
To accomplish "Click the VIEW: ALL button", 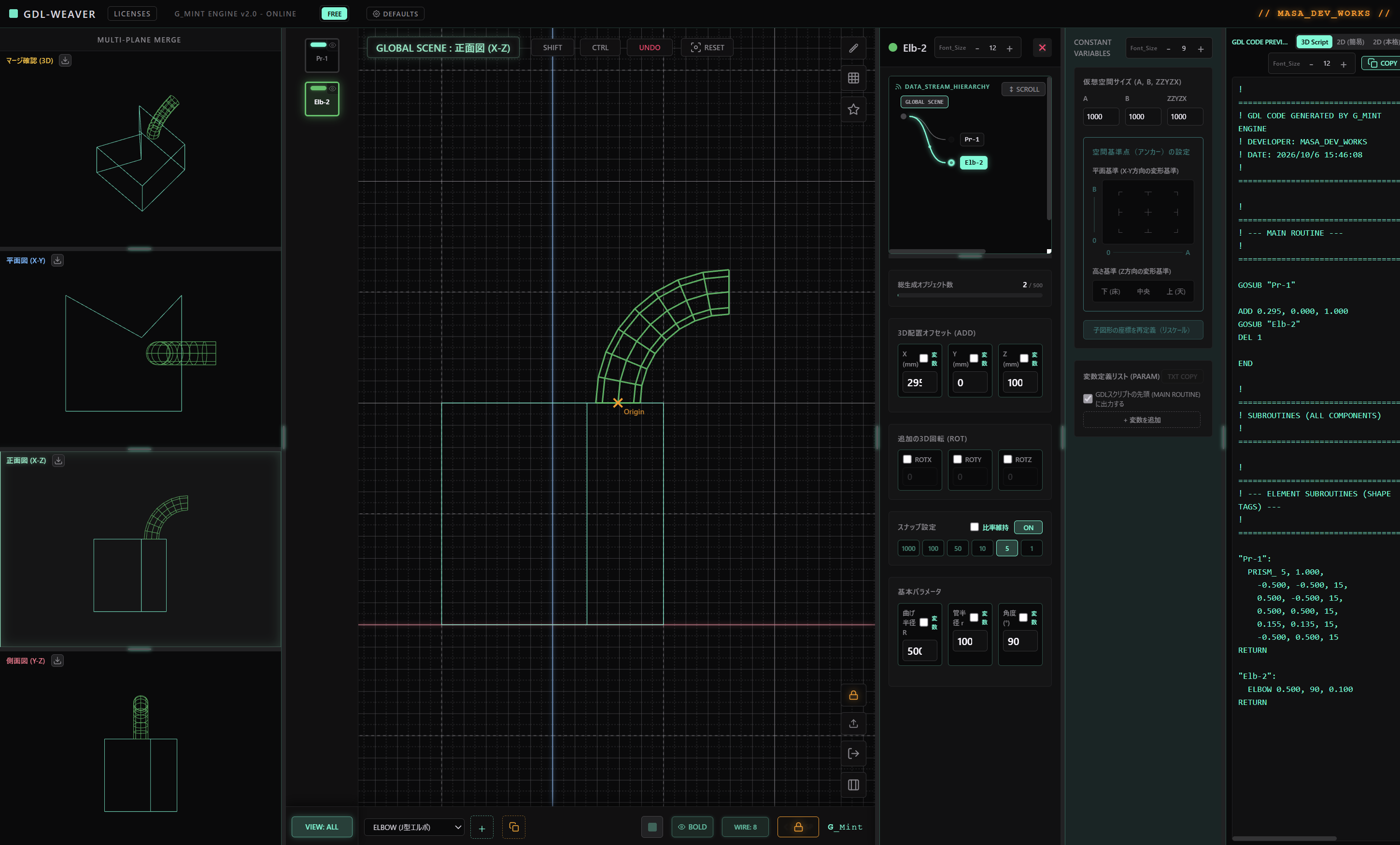I will [x=322, y=827].
